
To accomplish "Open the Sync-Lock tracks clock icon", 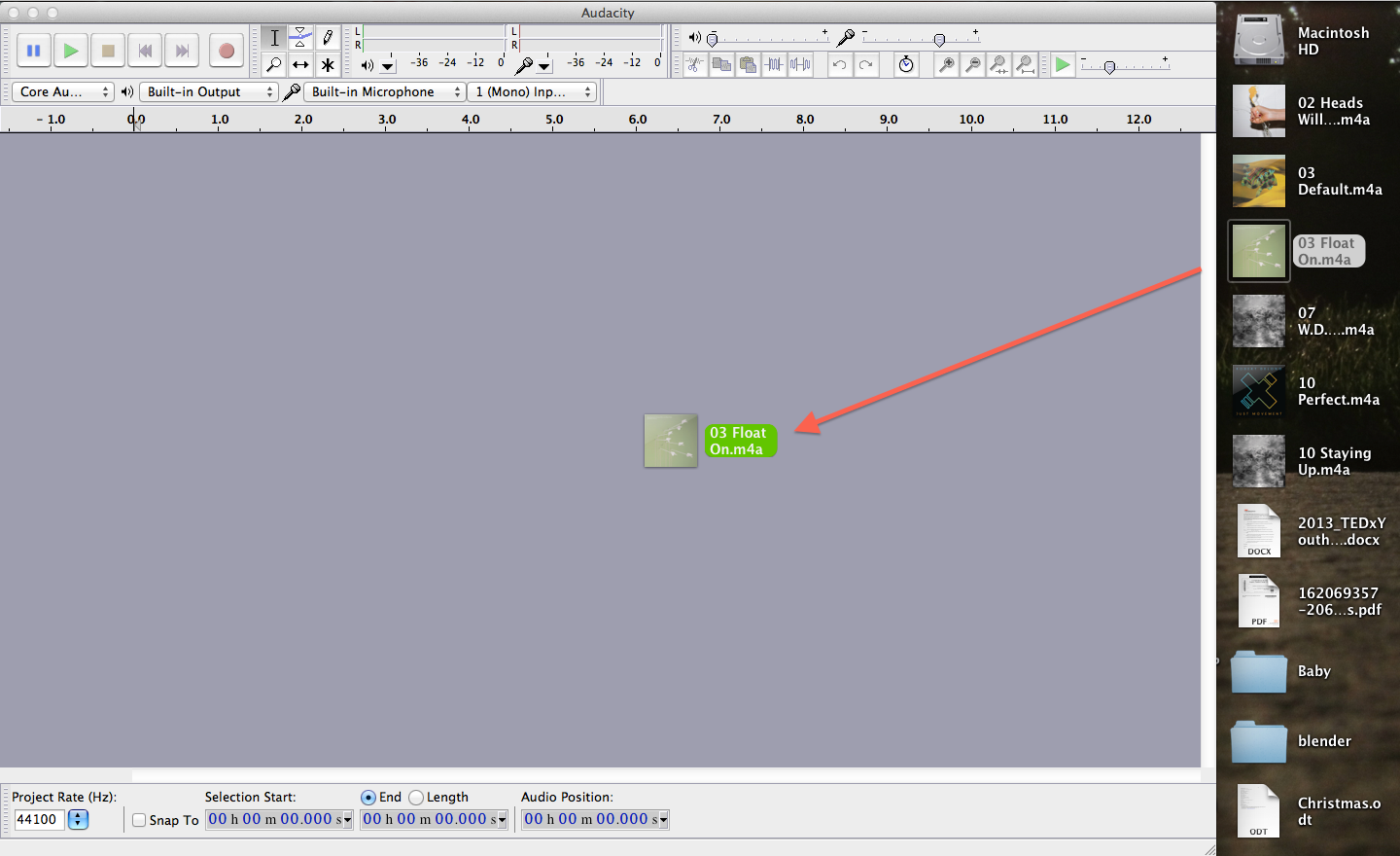I will [906, 65].
